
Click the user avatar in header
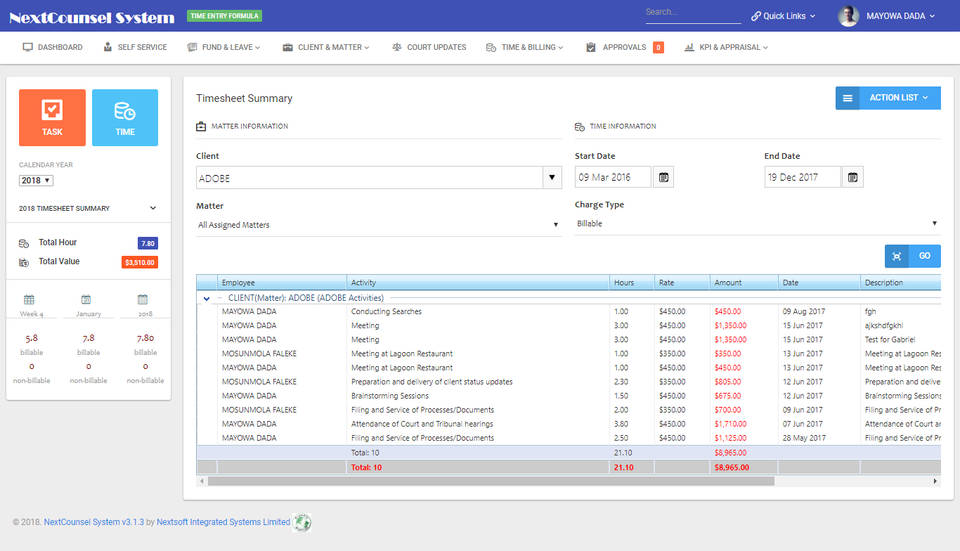(848, 16)
